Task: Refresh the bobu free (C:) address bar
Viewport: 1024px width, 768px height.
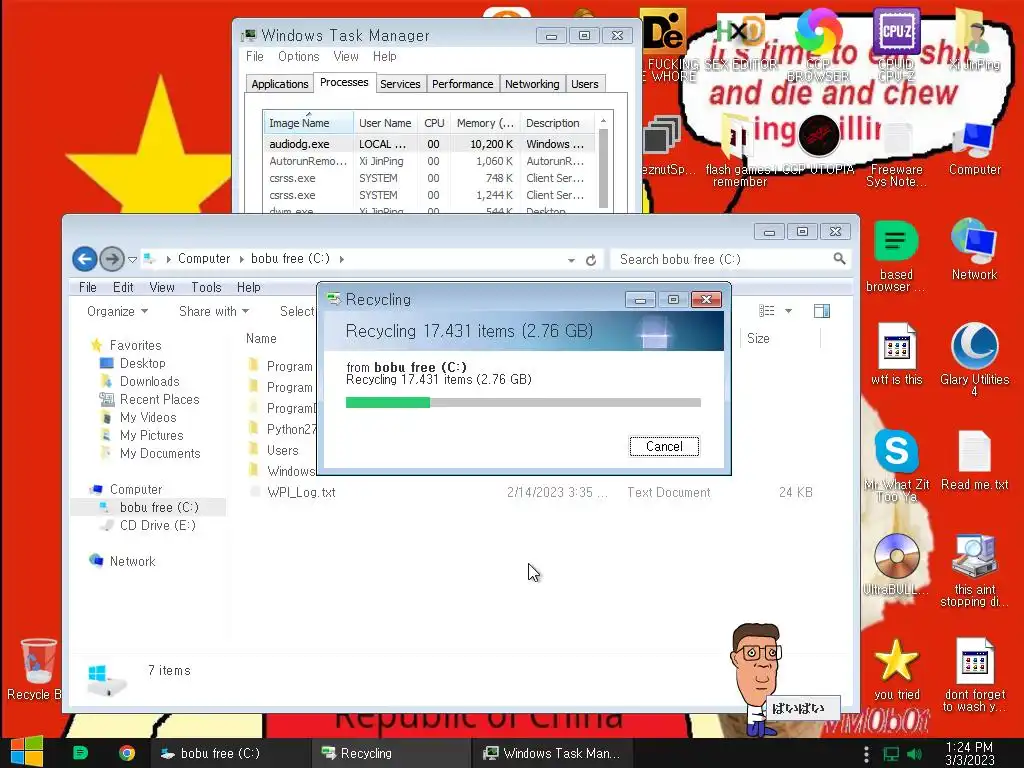Action: point(591,260)
